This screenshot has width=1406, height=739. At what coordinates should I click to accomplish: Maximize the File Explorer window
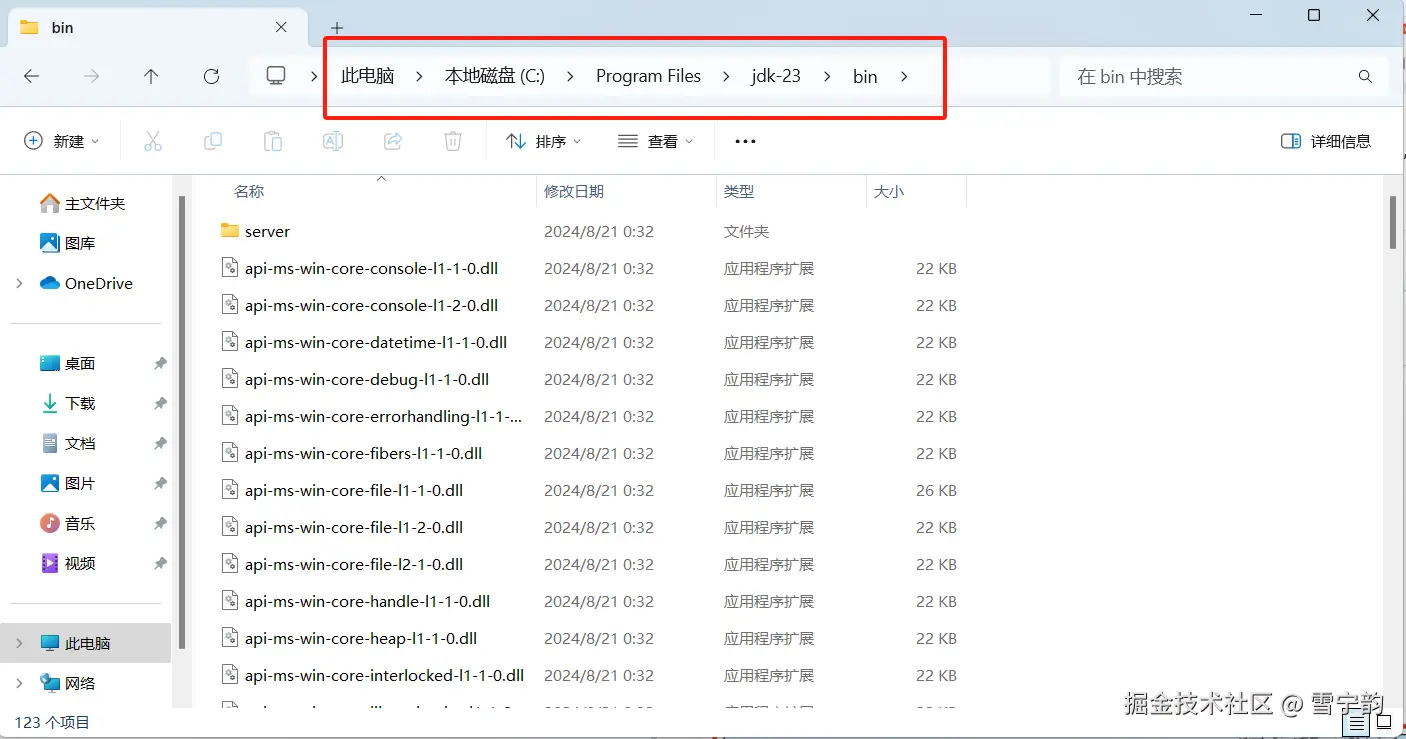[x=1314, y=15]
